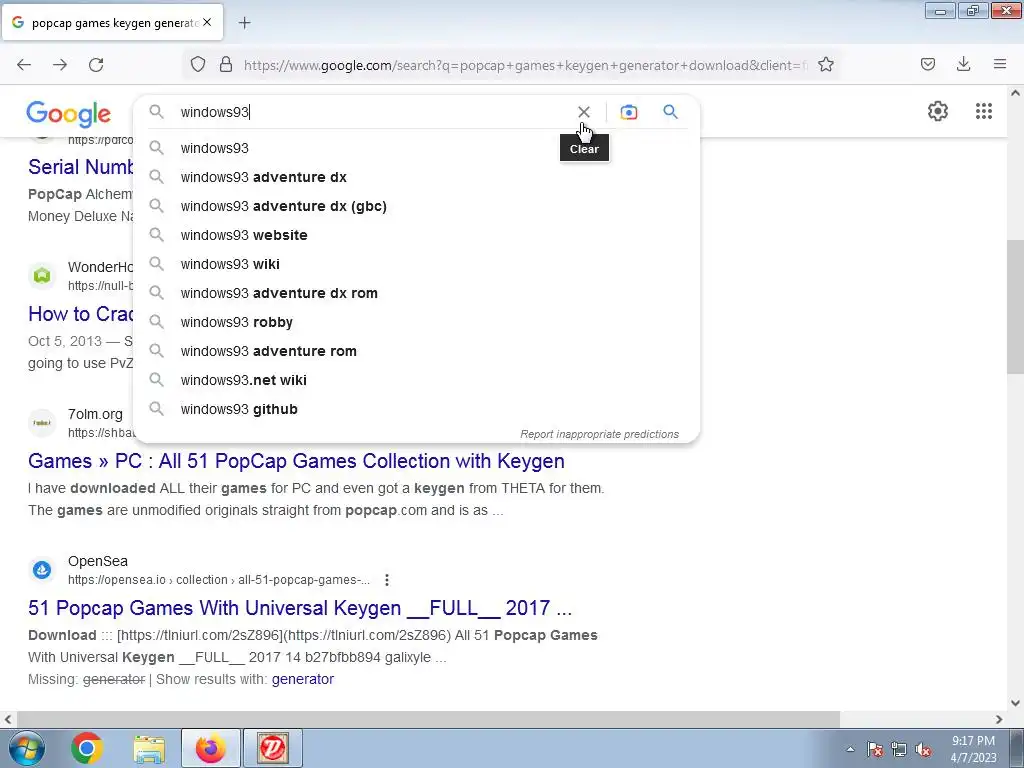
Task: Open the network tray icon
Action: pos(899,749)
